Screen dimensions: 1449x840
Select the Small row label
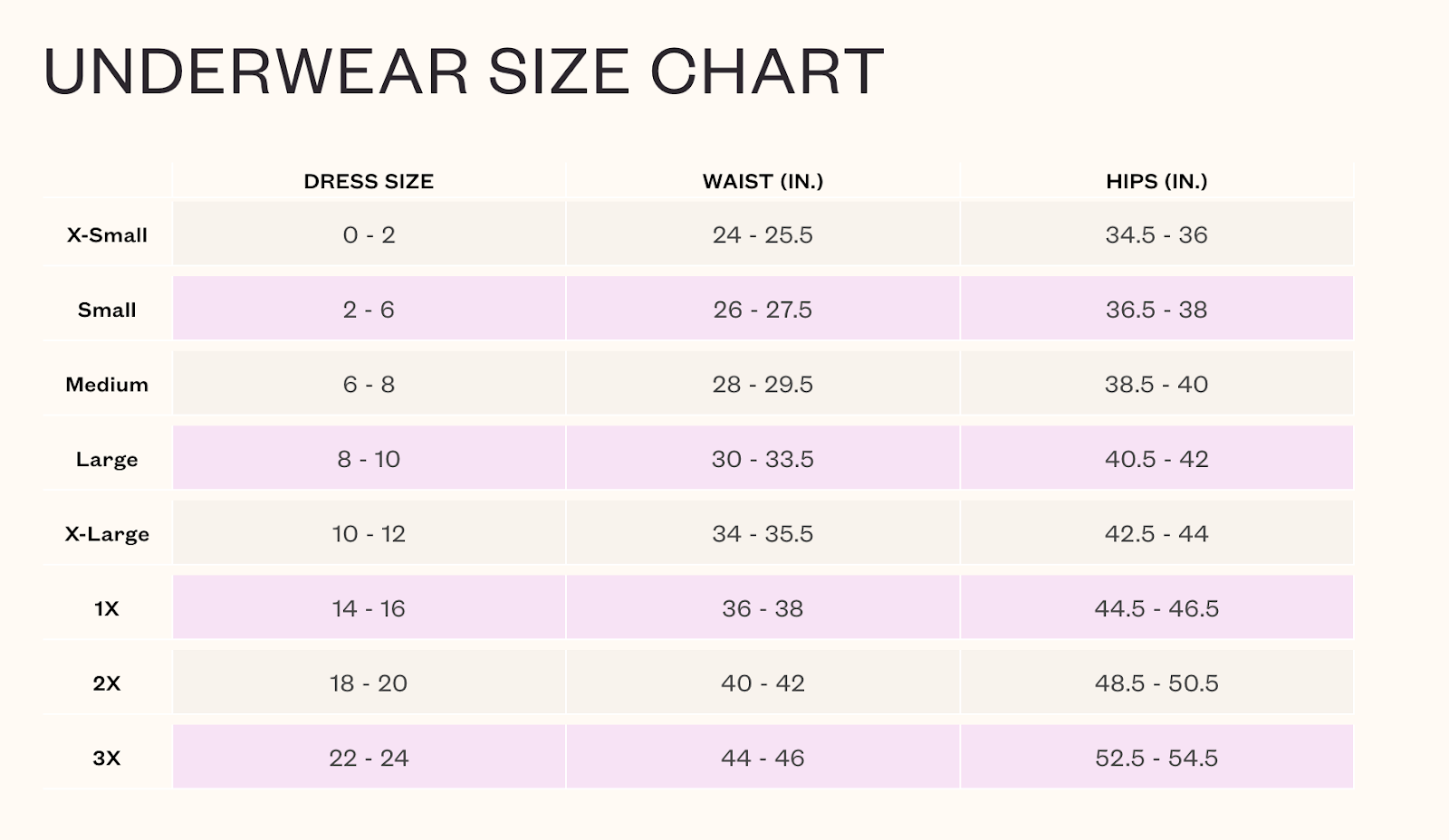coord(107,310)
